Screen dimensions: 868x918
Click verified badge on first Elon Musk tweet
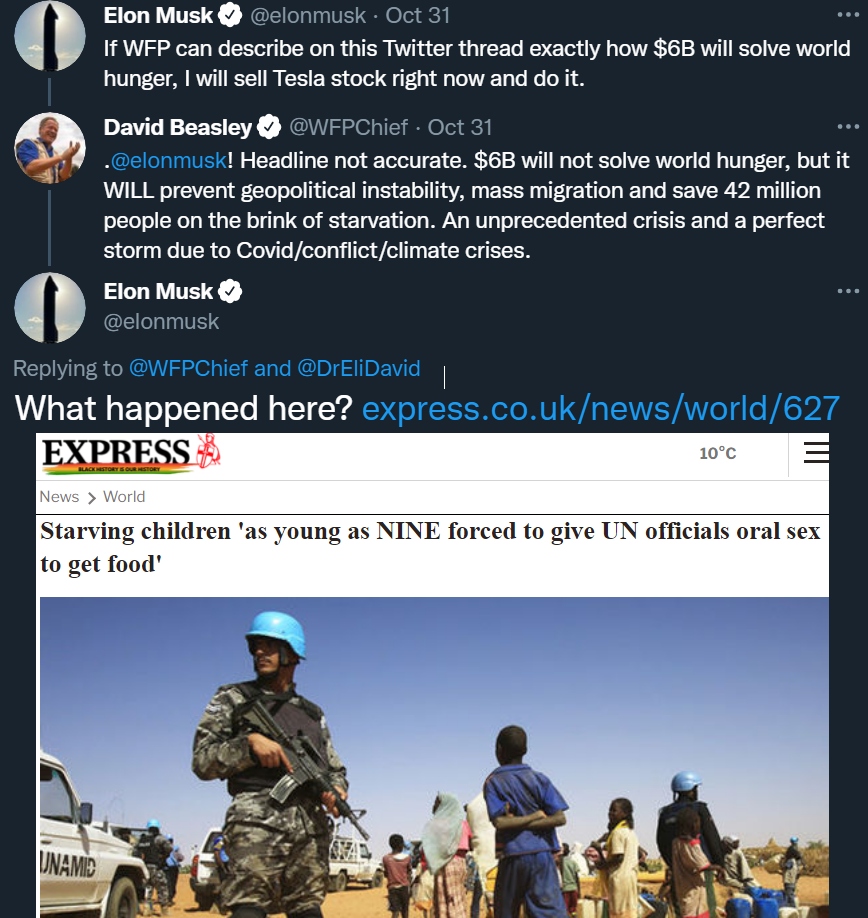point(230,16)
